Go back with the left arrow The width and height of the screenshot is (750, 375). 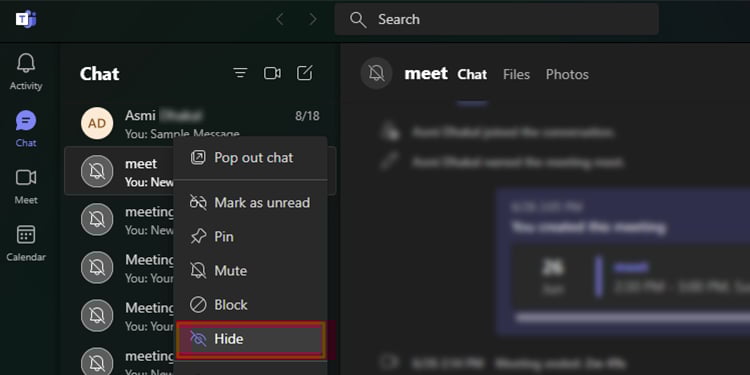coord(280,19)
